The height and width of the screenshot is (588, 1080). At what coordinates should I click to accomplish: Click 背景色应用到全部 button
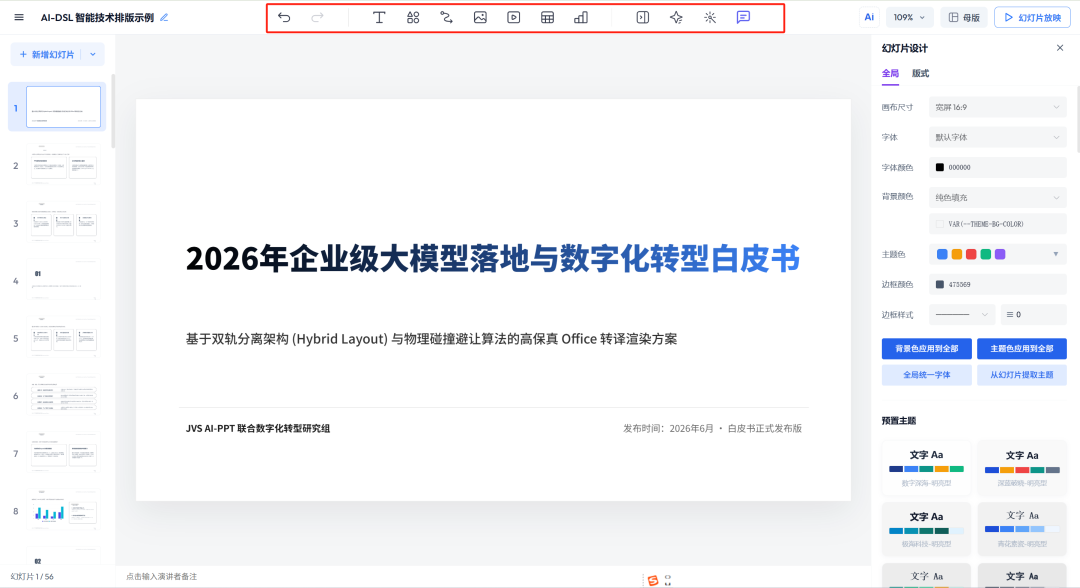click(926, 348)
